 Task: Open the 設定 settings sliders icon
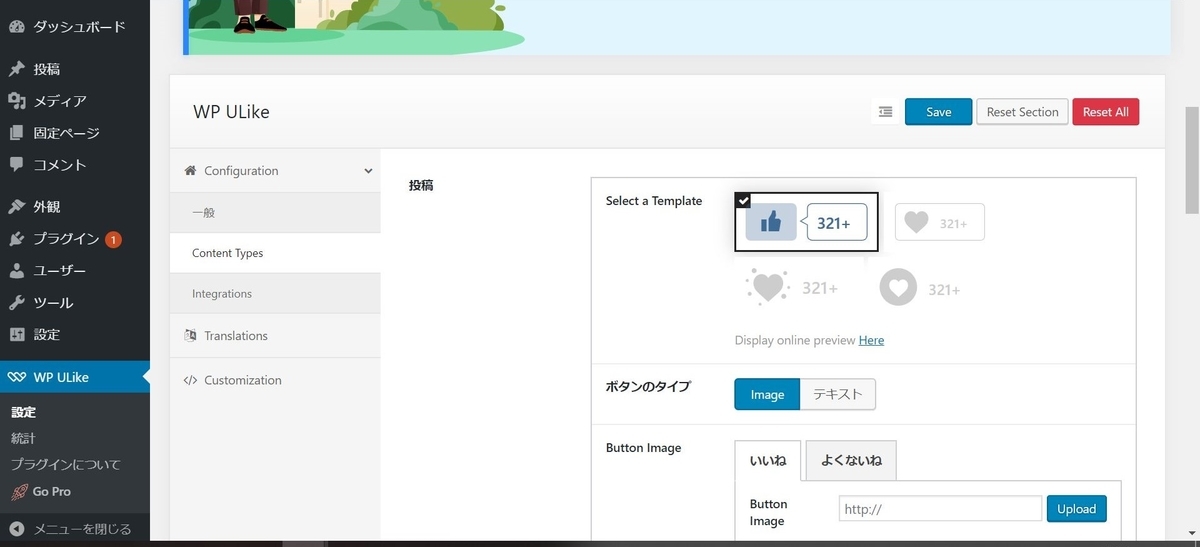pyautogui.click(x=16, y=335)
